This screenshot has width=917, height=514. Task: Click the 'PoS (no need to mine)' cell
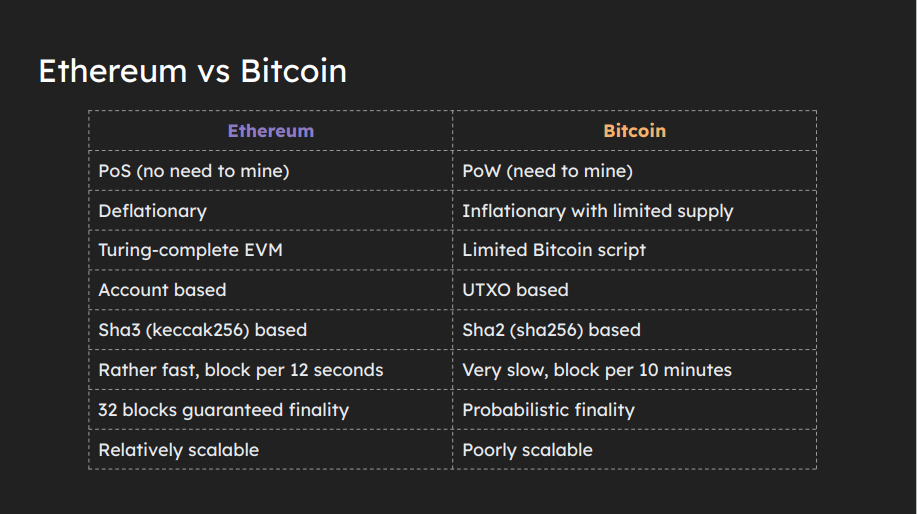pyautogui.click(x=271, y=171)
